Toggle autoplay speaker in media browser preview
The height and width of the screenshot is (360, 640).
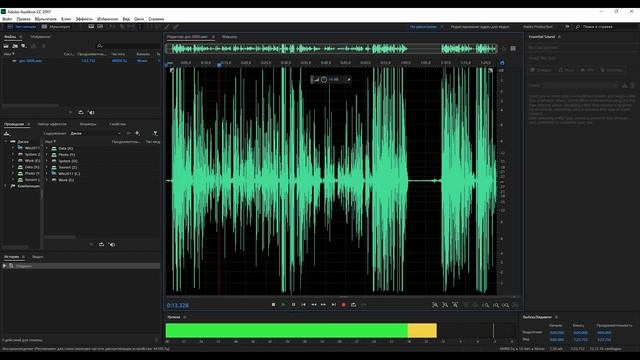tap(112, 244)
